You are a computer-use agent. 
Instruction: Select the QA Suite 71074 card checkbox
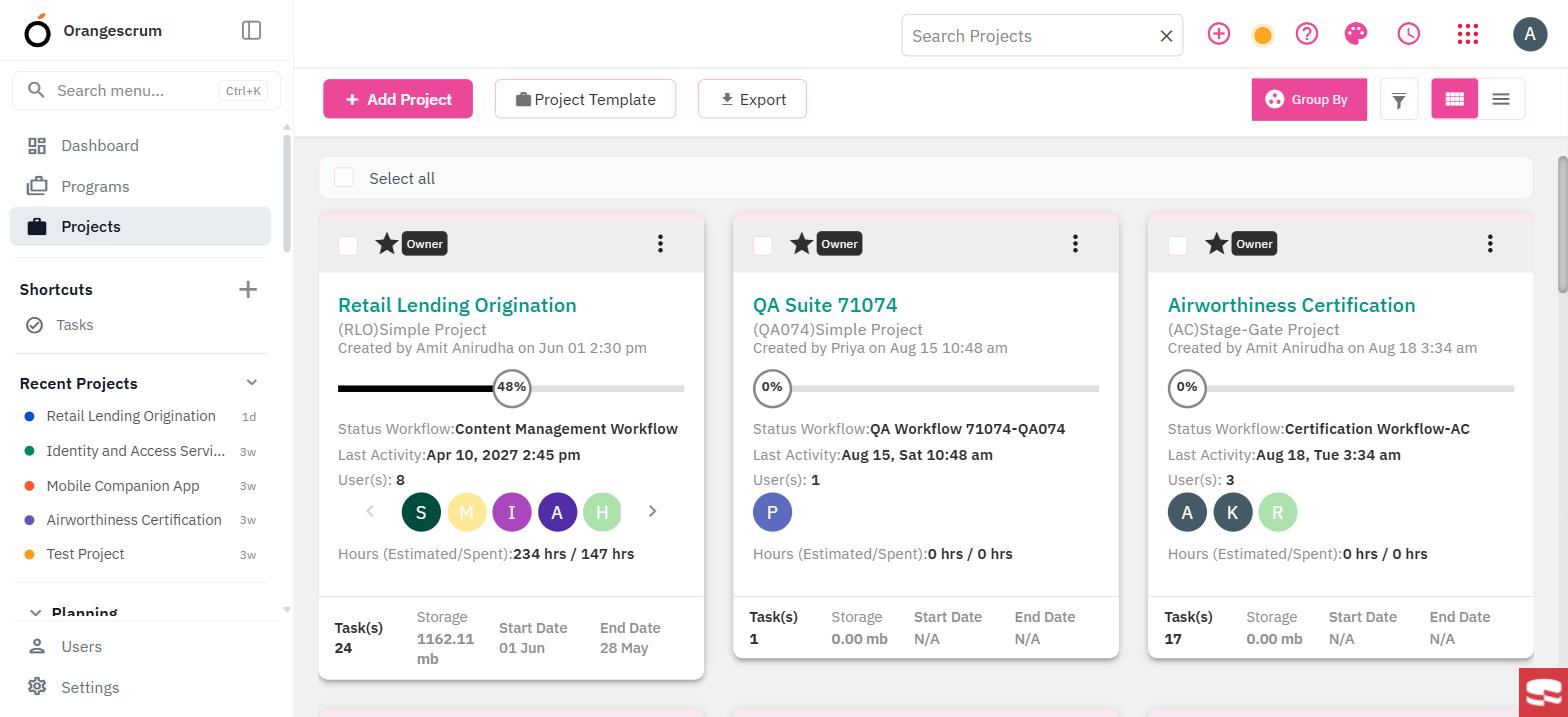763,245
